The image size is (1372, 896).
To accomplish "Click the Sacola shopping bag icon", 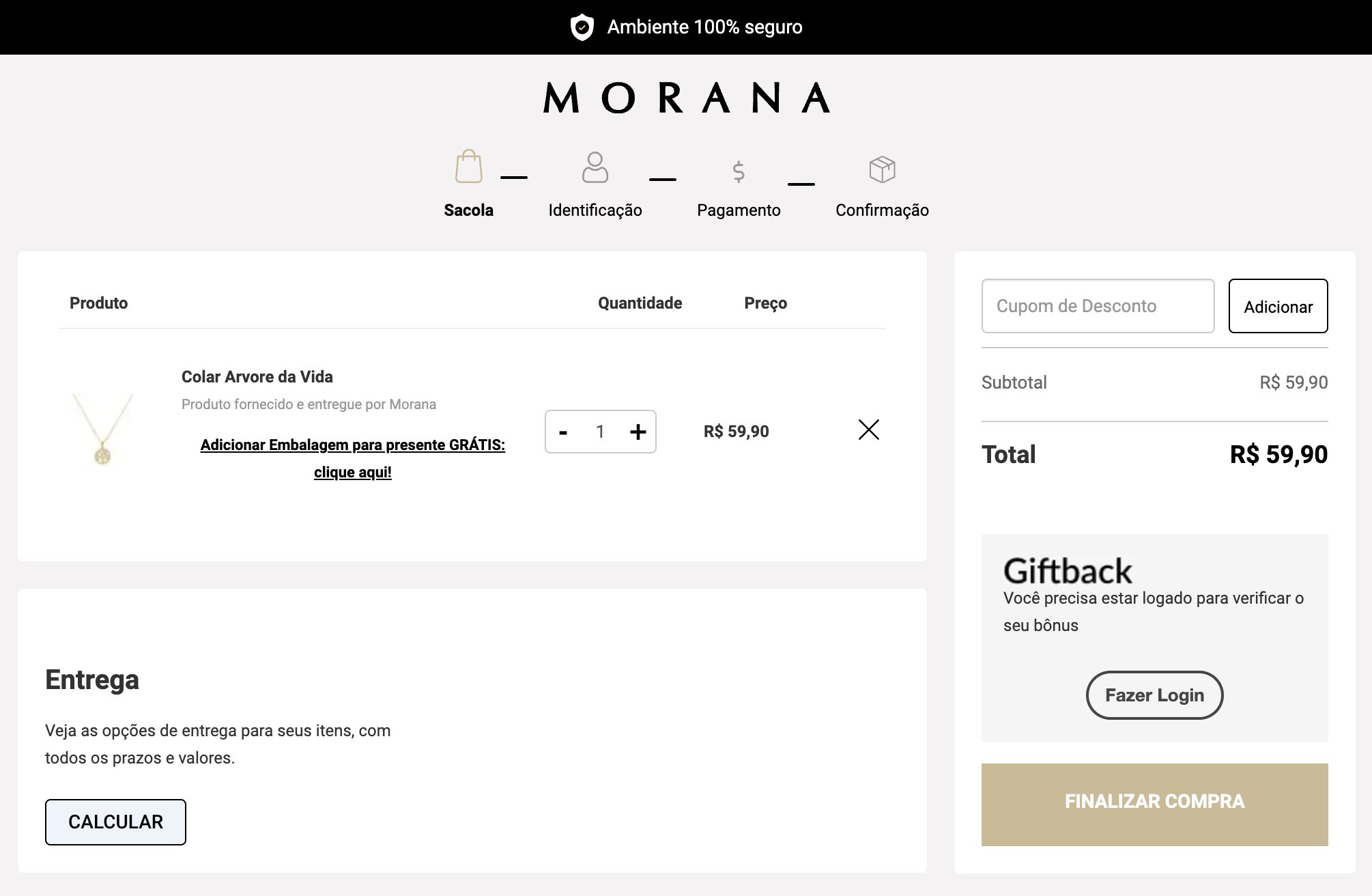I will pyautogui.click(x=469, y=166).
